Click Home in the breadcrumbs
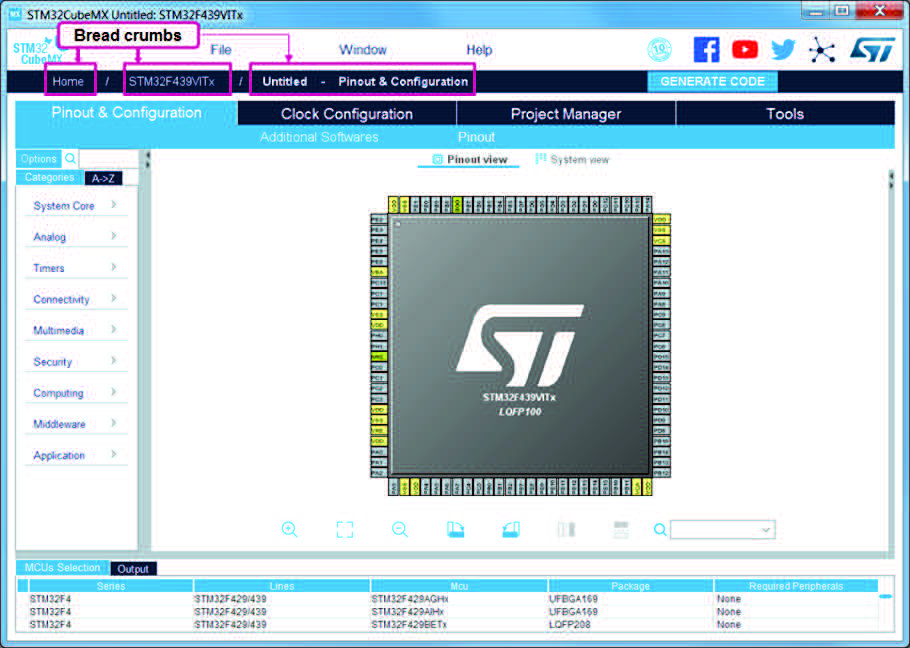The image size is (910, 648). pos(68,82)
